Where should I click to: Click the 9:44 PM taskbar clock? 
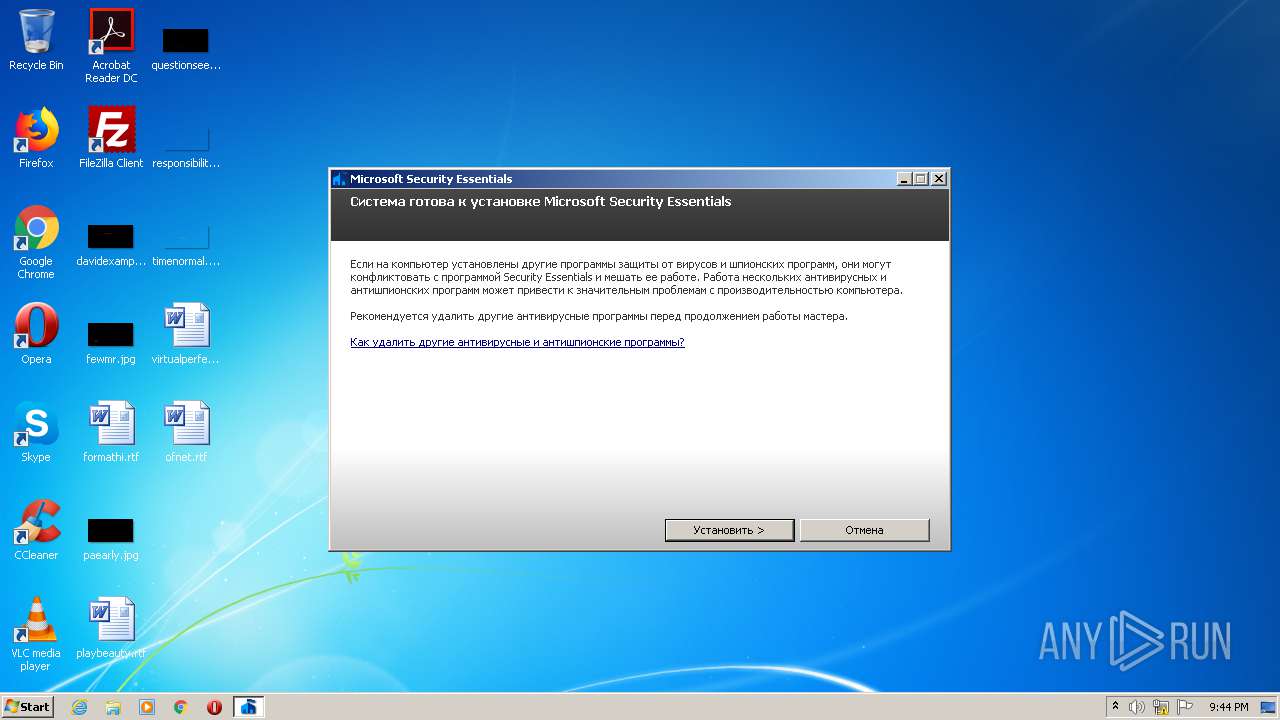(x=1229, y=707)
